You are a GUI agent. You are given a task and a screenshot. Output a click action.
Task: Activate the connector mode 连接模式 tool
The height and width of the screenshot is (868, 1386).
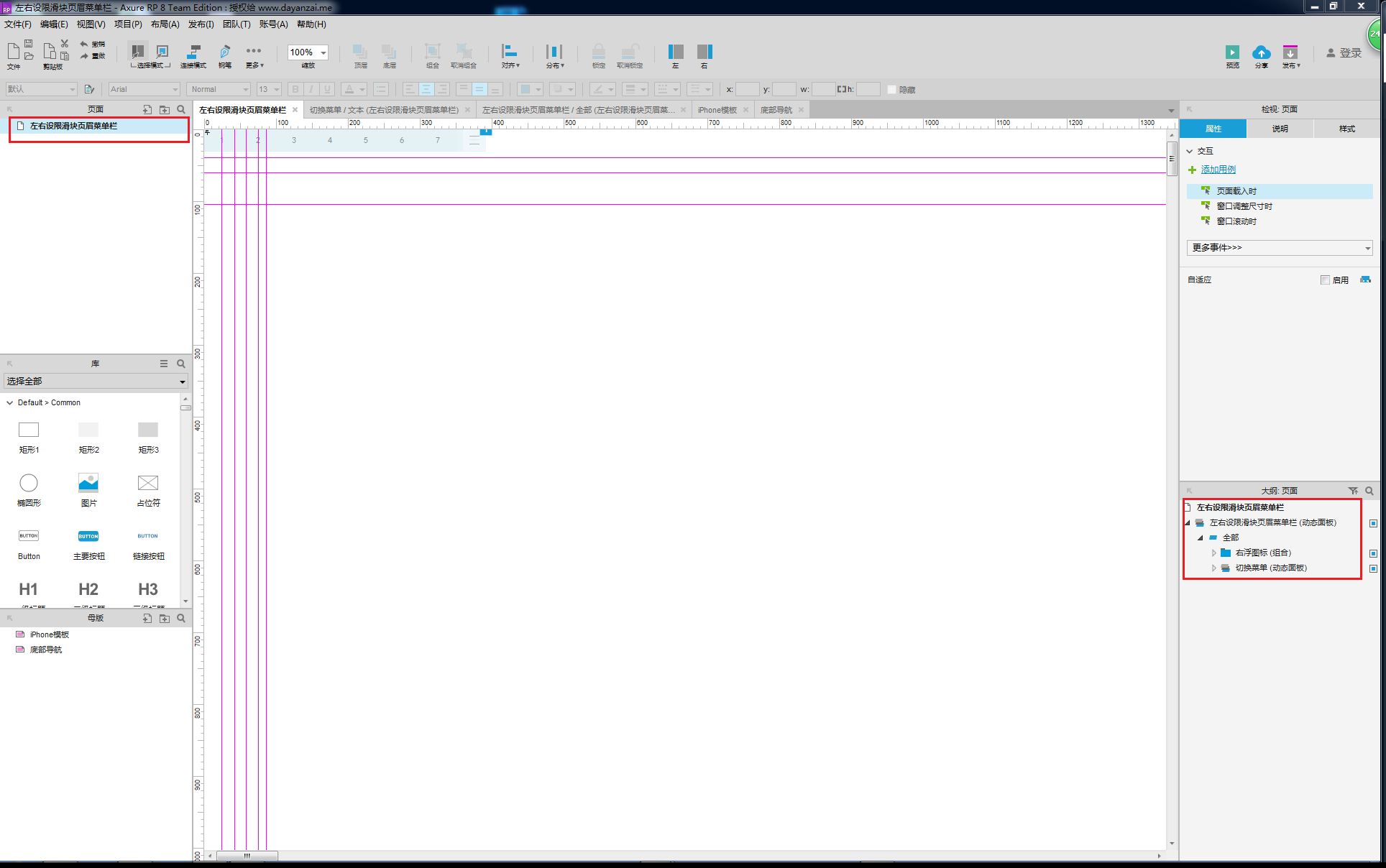click(193, 52)
